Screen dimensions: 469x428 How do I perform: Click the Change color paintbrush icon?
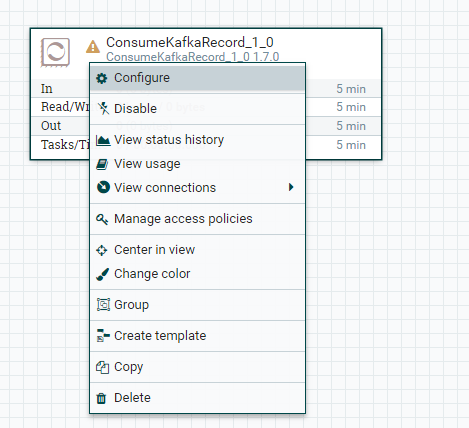coord(102,274)
